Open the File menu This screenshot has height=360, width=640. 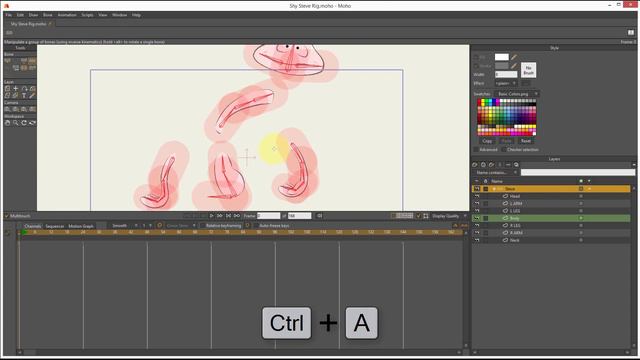(x=8, y=15)
